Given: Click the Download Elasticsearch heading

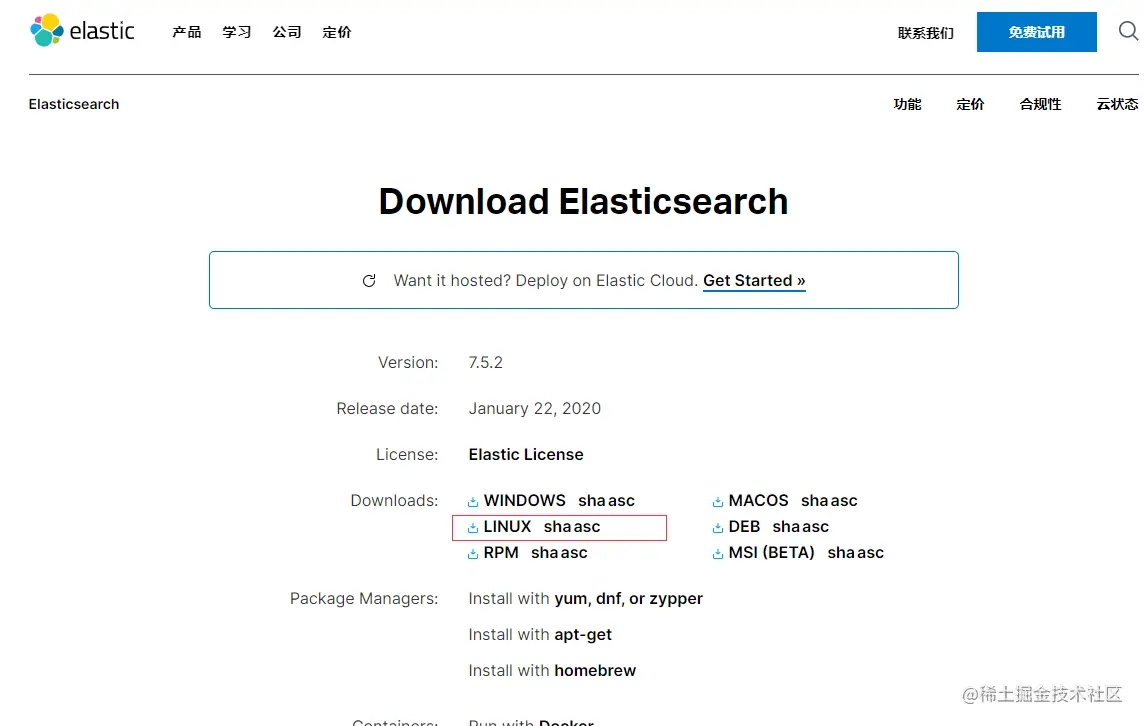Looking at the screenshot, I should tap(584, 201).
